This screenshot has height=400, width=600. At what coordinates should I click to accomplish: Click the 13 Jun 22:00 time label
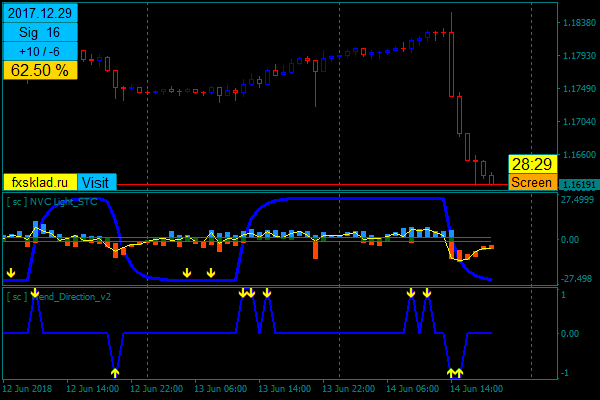tap(348, 389)
